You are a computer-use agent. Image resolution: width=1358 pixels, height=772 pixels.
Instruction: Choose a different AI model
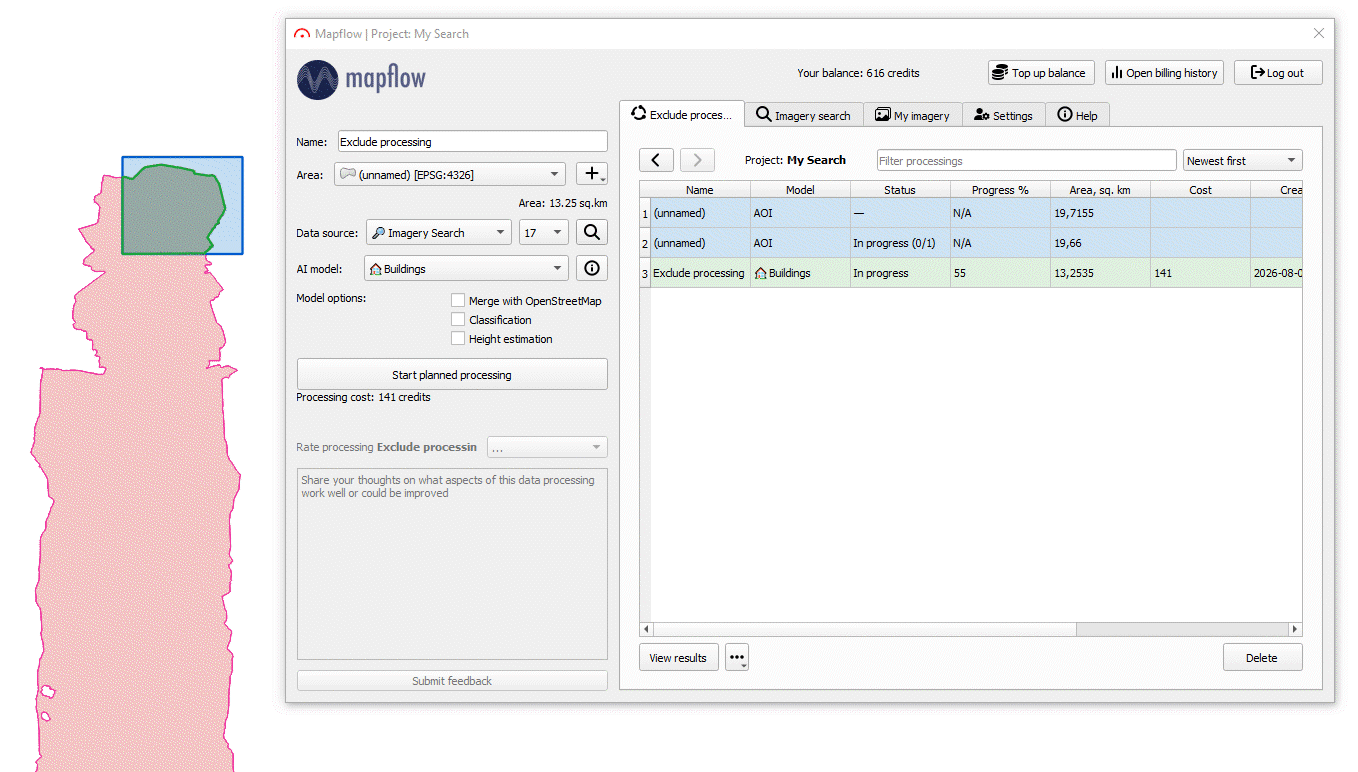[x=467, y=269]
